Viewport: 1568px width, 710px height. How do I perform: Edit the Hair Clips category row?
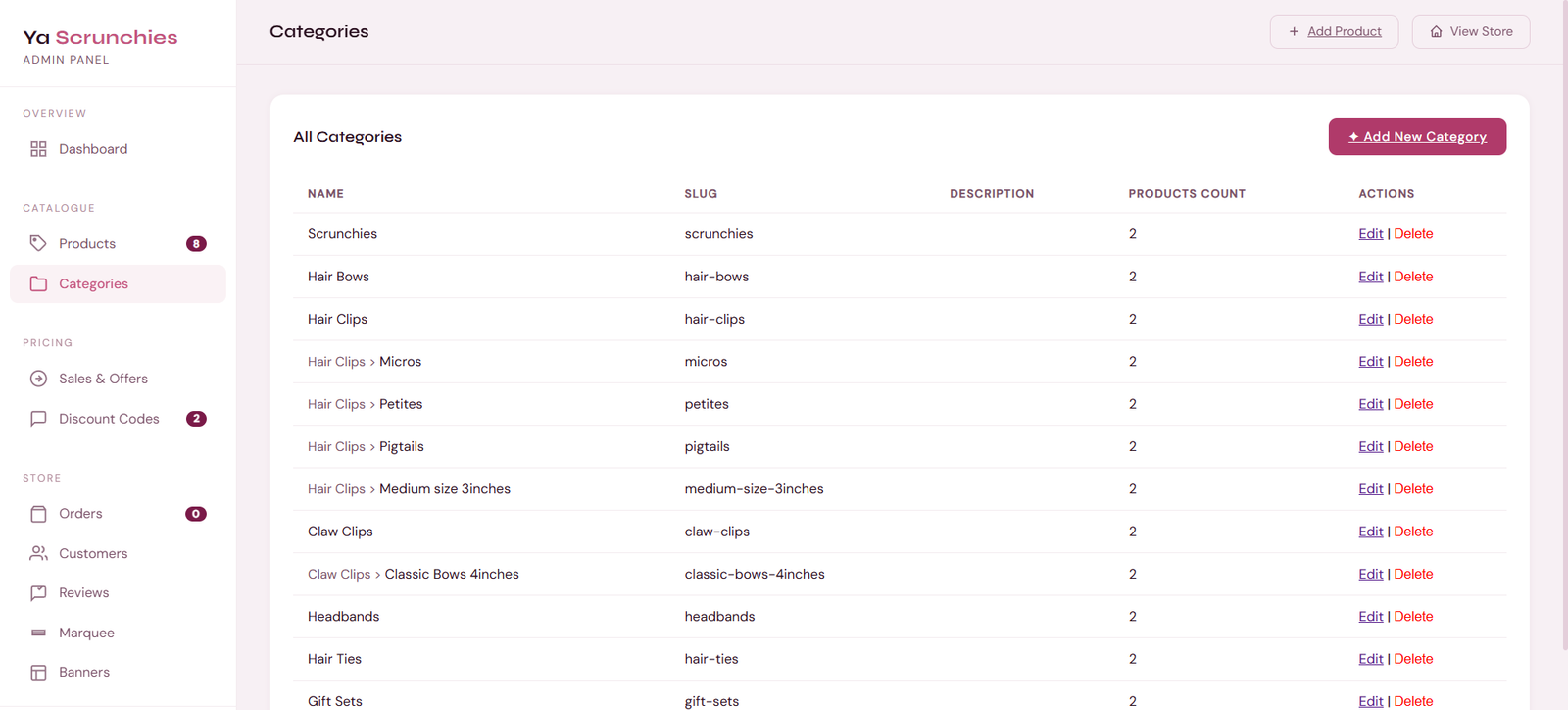click(1370, 319)
